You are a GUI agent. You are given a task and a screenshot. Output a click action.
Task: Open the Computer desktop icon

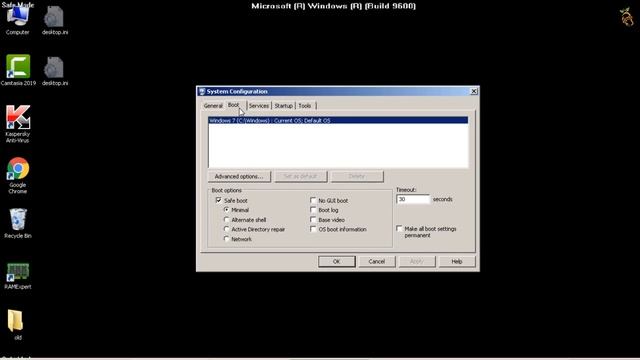coord(18,20)
